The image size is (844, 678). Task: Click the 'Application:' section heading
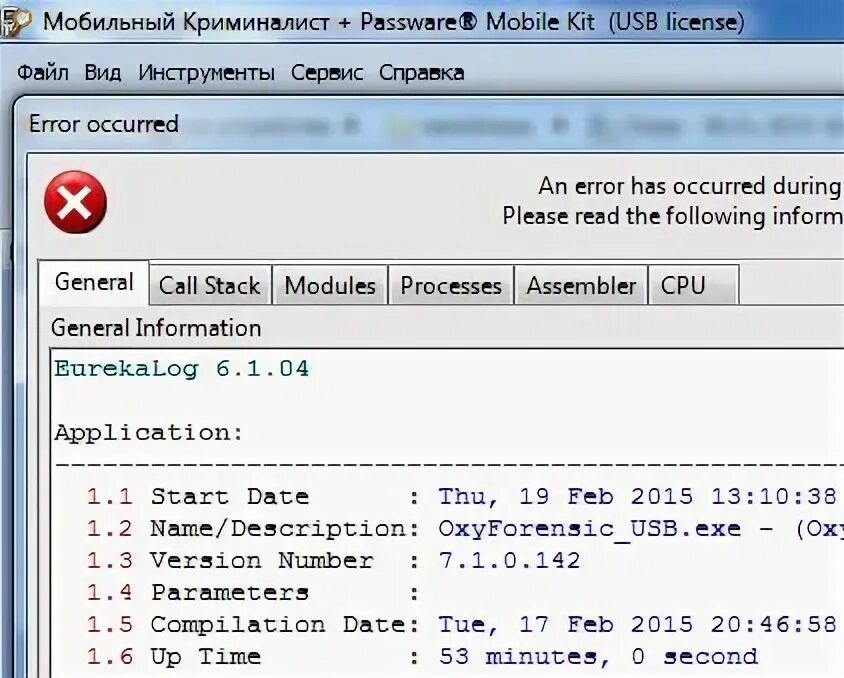click(x=149, y=433)
